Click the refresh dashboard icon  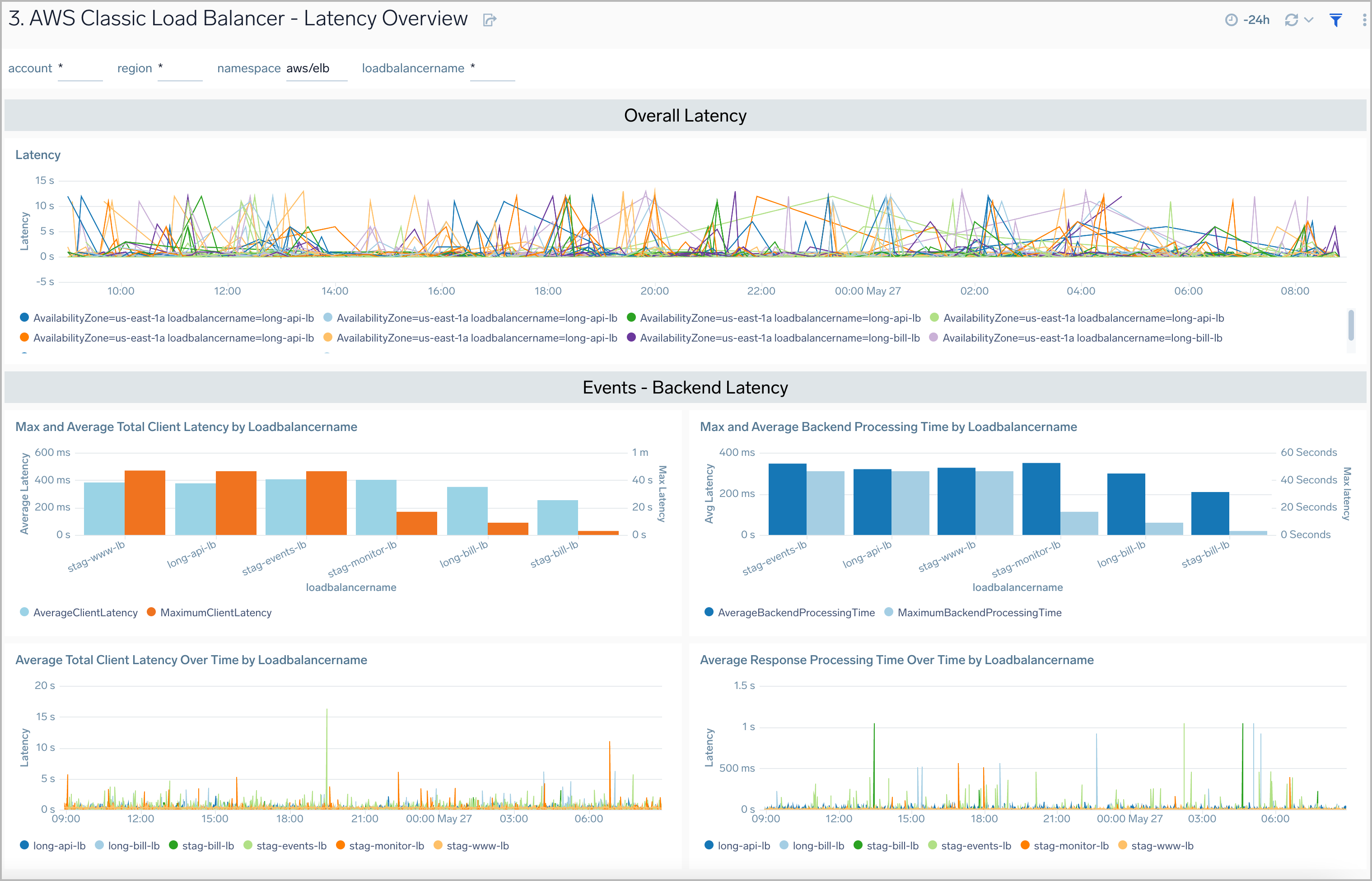tap(1291, 20)
